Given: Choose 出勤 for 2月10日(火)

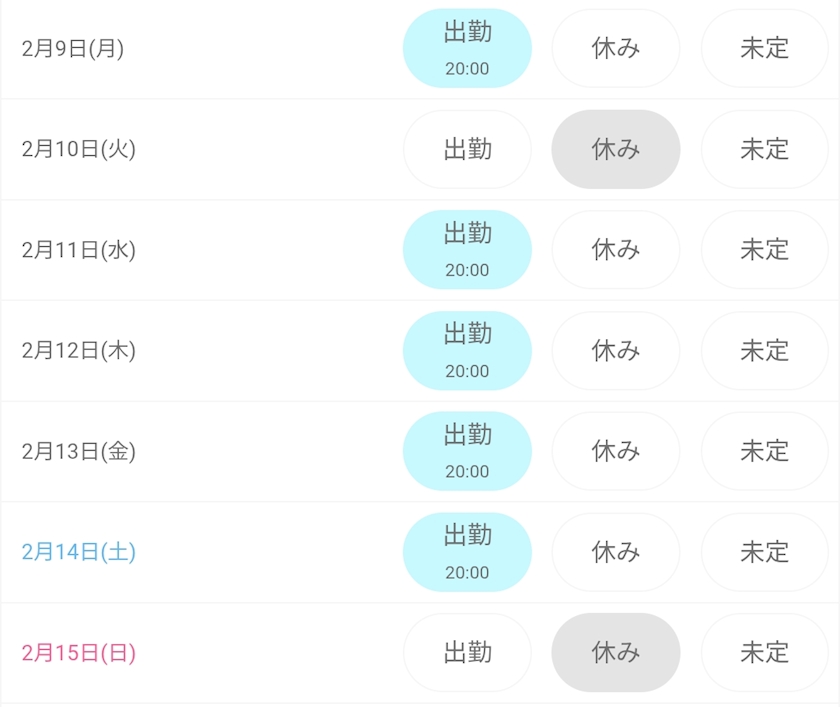Looking at the screenshot, I should (467, 149).
